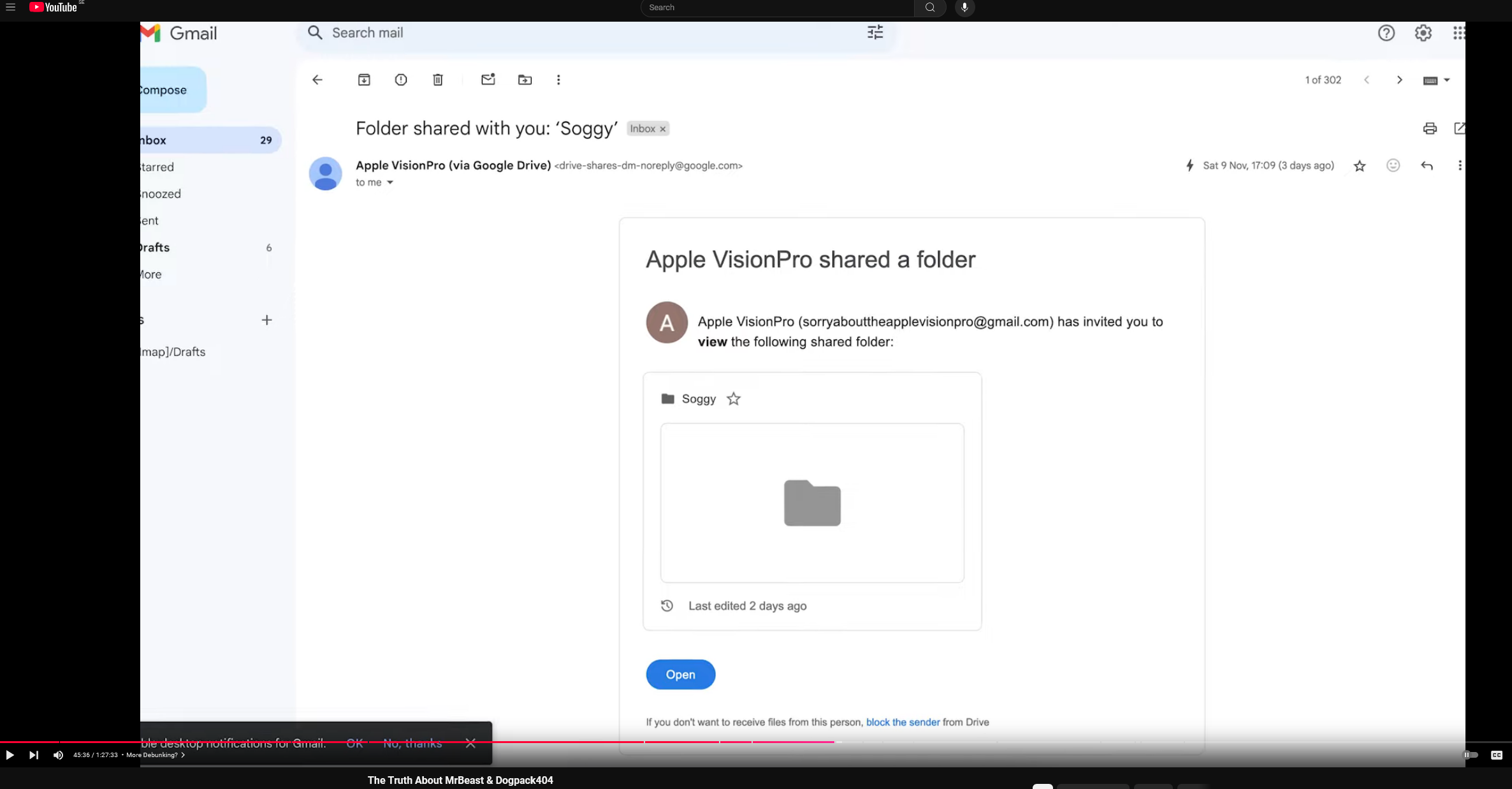Report this email as spam

click(401, 80)
